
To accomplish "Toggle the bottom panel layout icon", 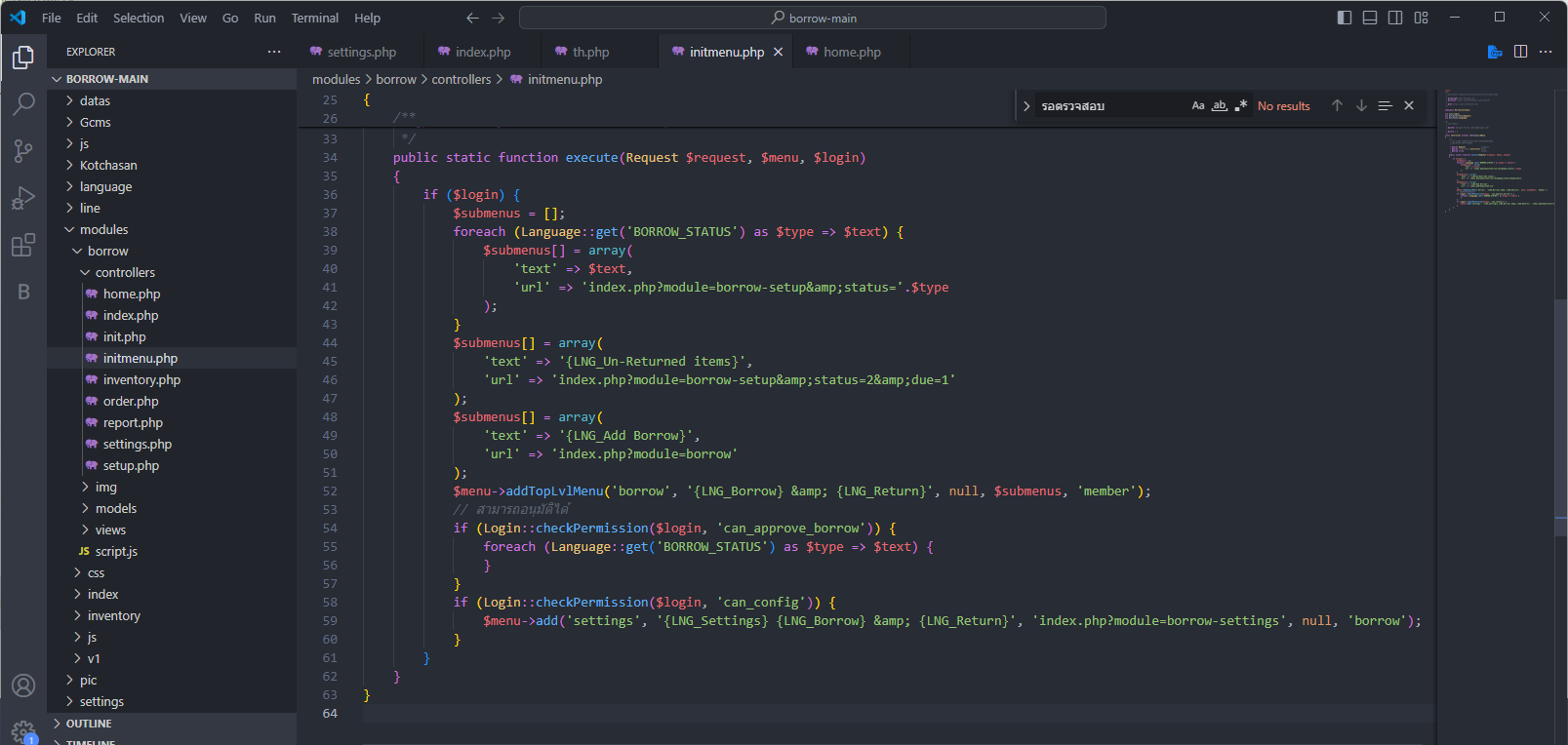I will [x=1370, y=18].
